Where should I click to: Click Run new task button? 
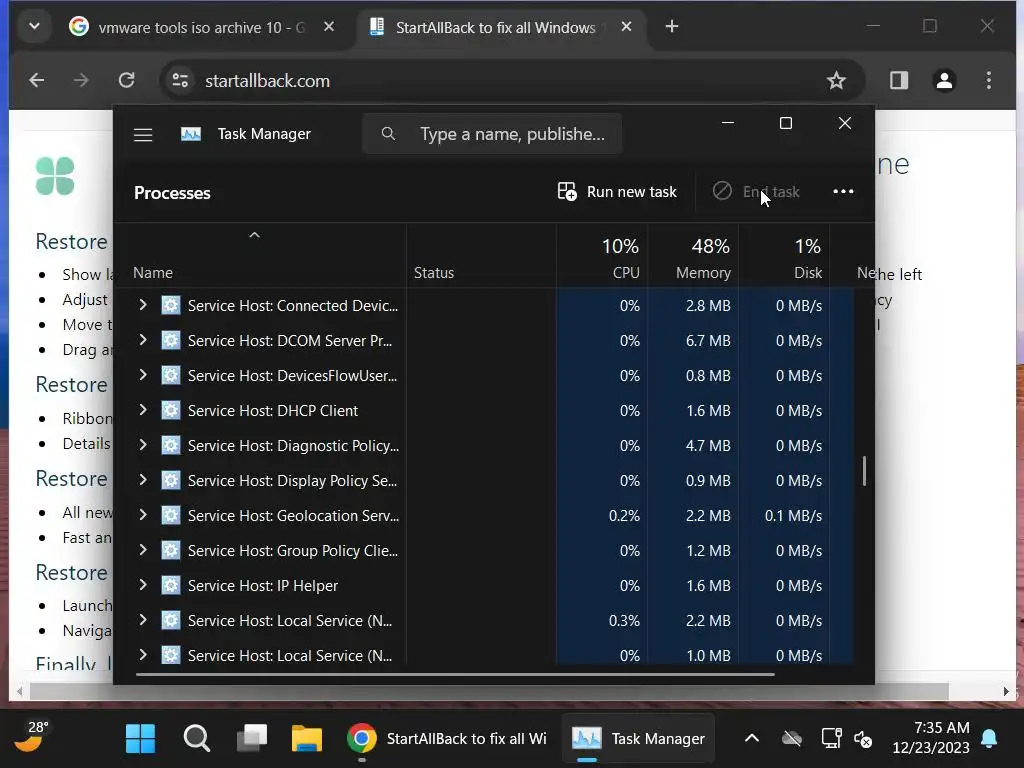(616, 191)
